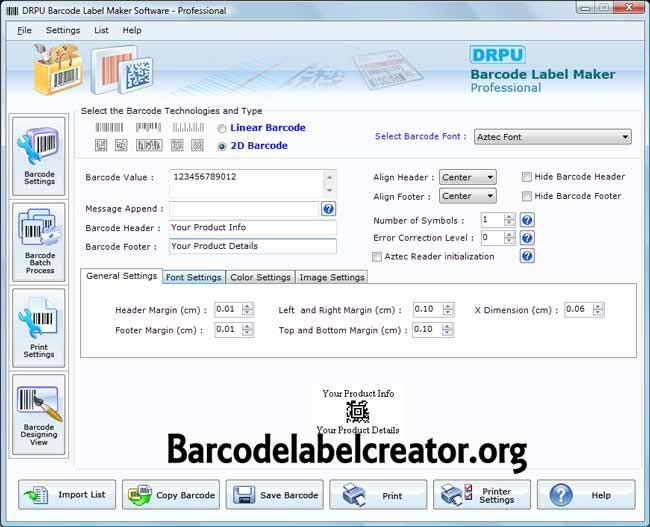
Task: Switch to General Settings tab
Action: 121,276
